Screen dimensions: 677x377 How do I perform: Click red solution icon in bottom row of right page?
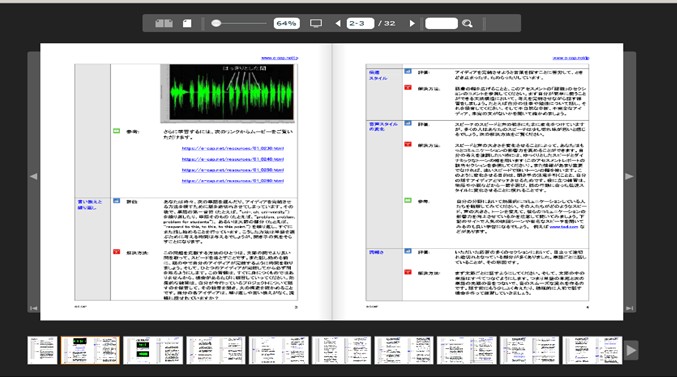pos(408,272)
